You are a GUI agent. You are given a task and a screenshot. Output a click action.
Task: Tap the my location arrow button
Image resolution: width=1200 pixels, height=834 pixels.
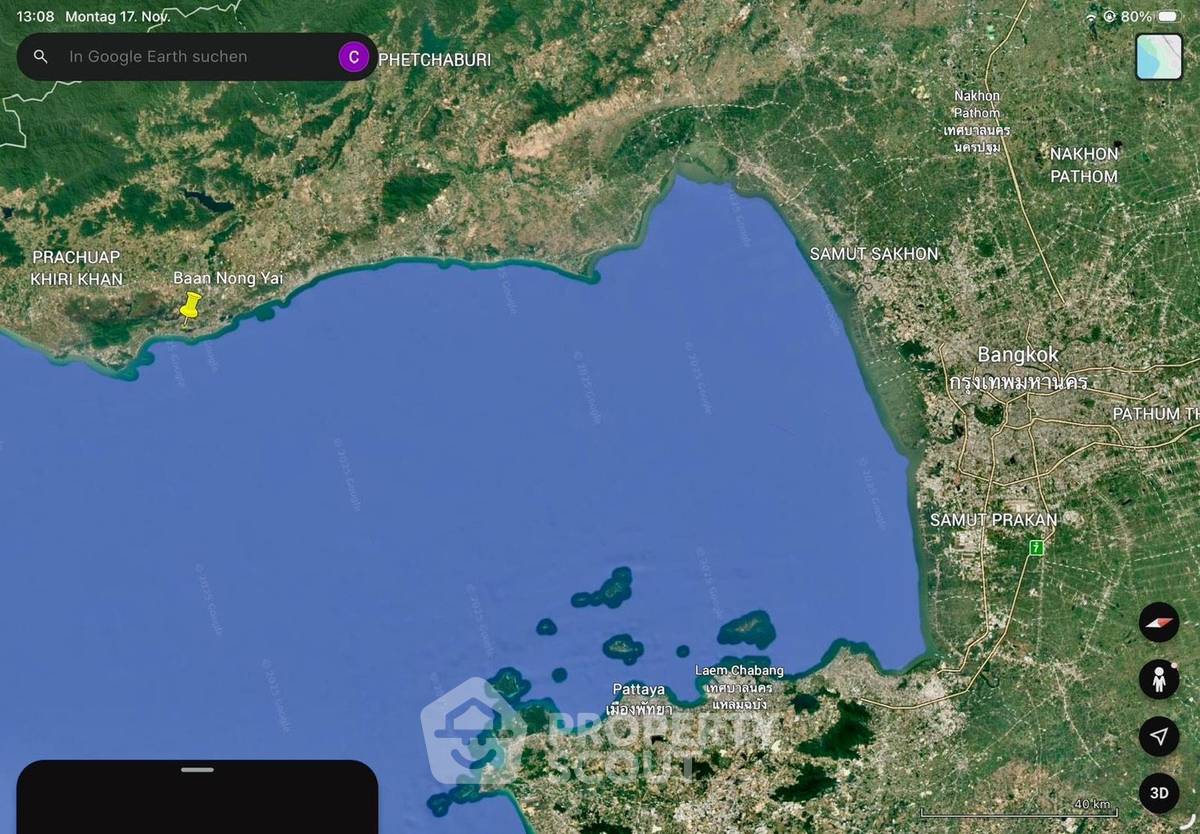(x=1158, y=737)
